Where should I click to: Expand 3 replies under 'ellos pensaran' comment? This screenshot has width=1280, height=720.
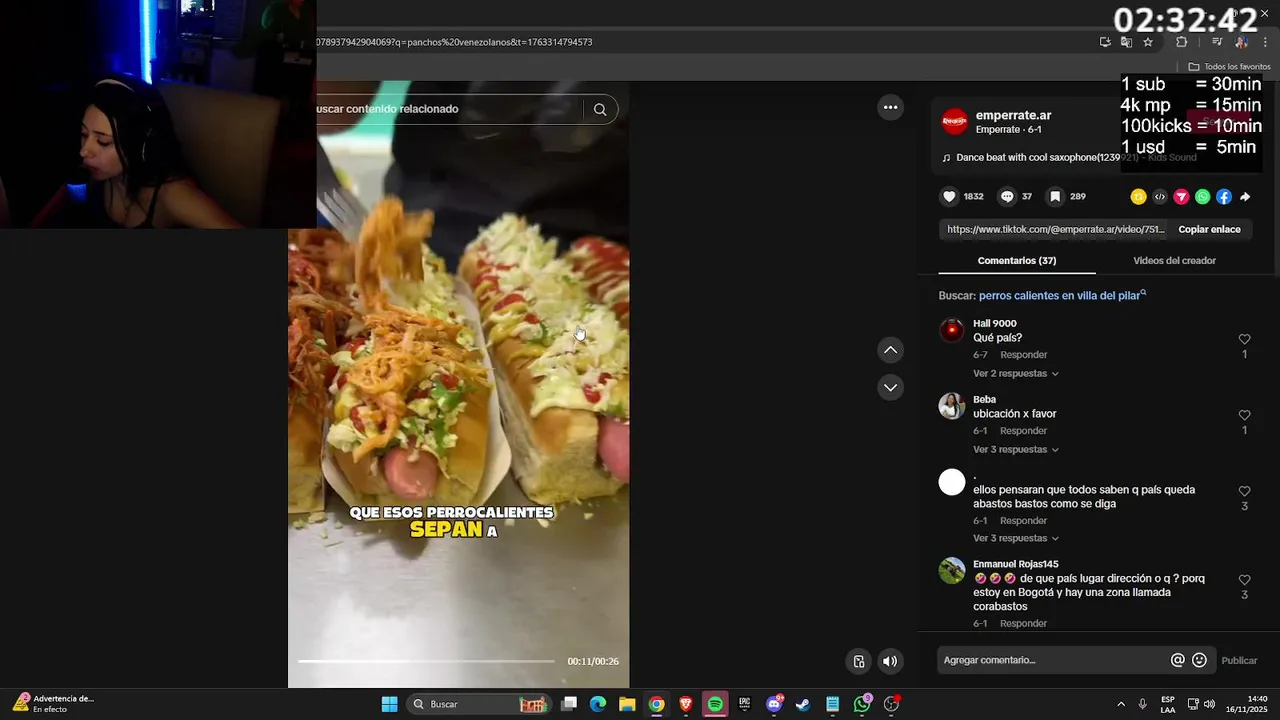click(x=1015, y=539)
